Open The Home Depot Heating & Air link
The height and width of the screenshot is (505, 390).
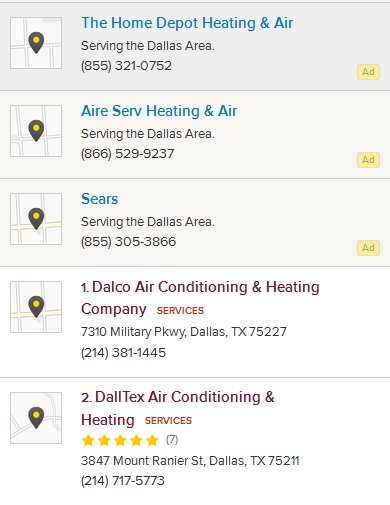point(187,23)
